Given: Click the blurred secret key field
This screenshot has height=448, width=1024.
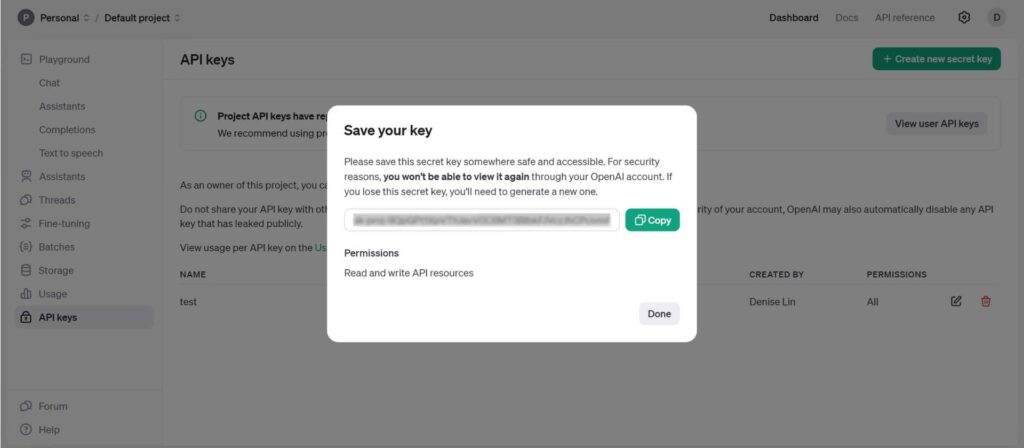Looking at the screenshot, I should [x=481, y=220].
